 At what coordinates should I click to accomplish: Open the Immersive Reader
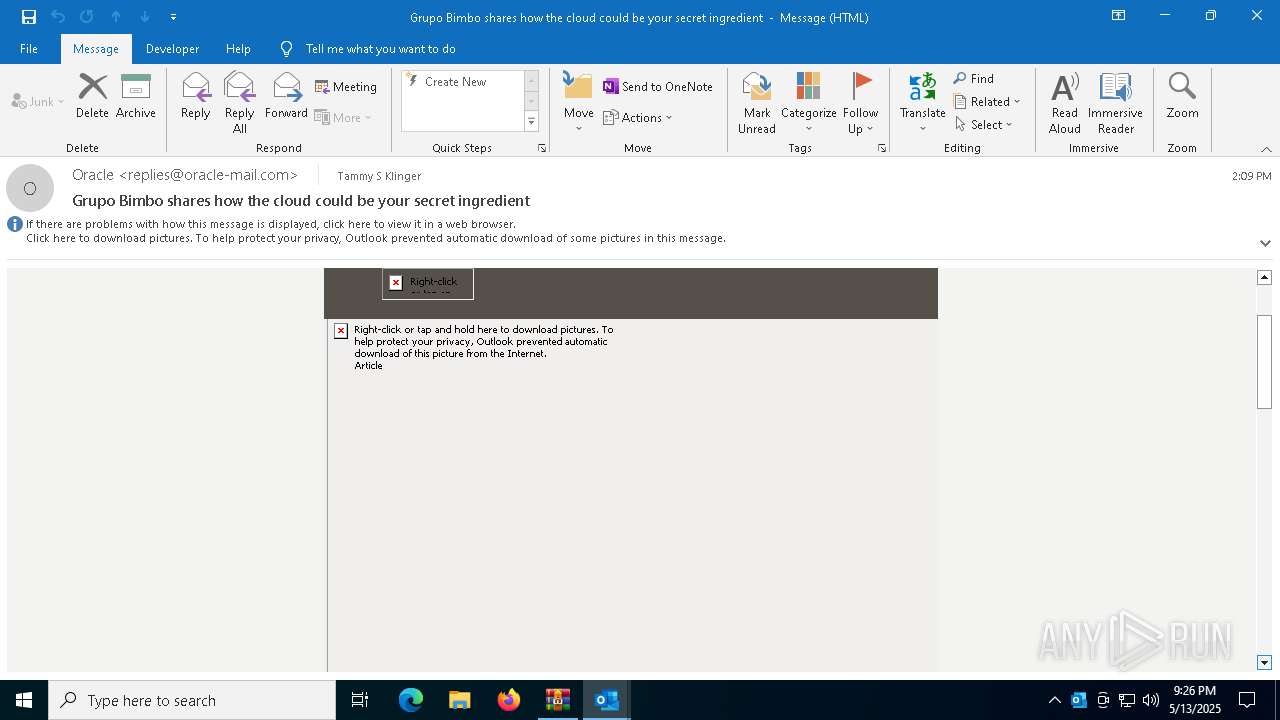(x=1115, y=103)
